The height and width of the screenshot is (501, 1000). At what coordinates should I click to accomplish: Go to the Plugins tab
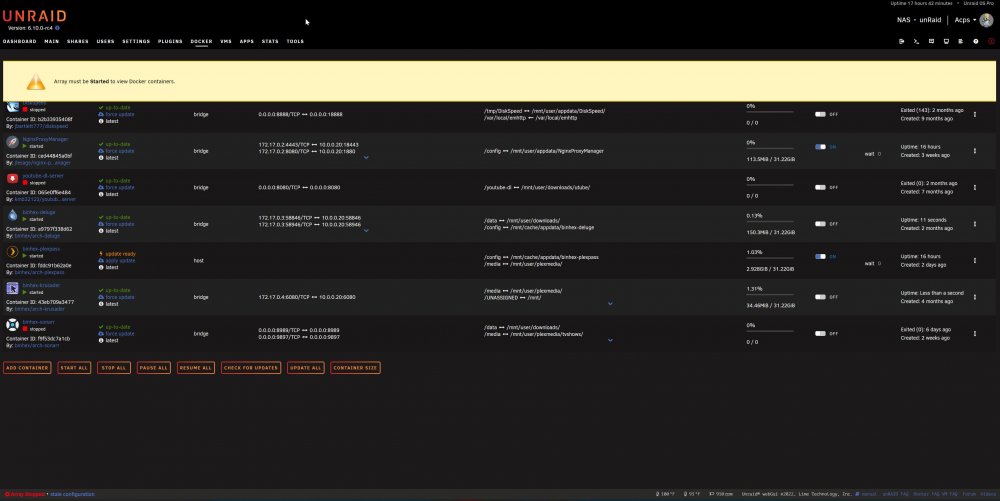pyautogui.click(x=170, y=41)
